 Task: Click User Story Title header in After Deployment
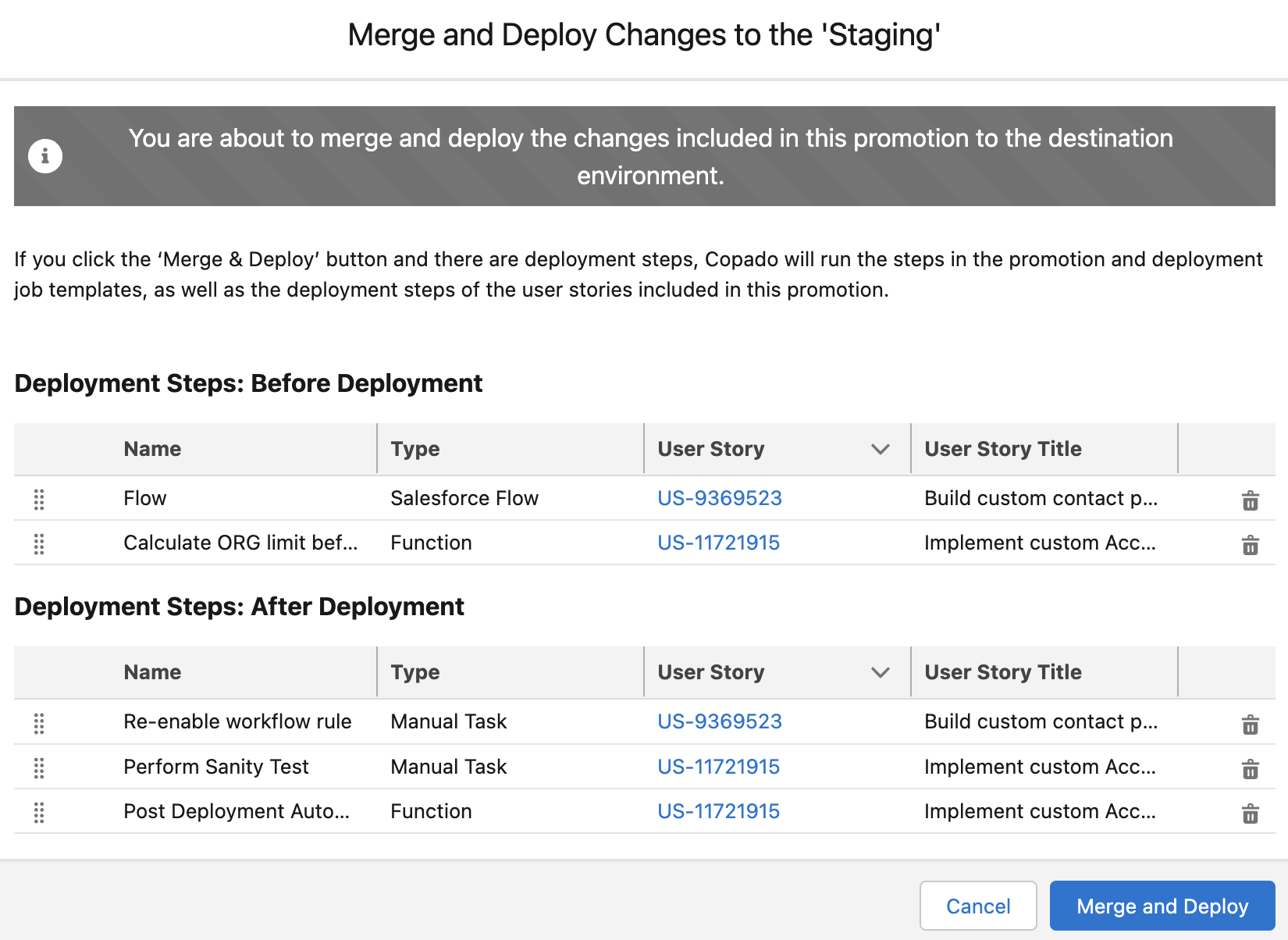pos(1003,672)
